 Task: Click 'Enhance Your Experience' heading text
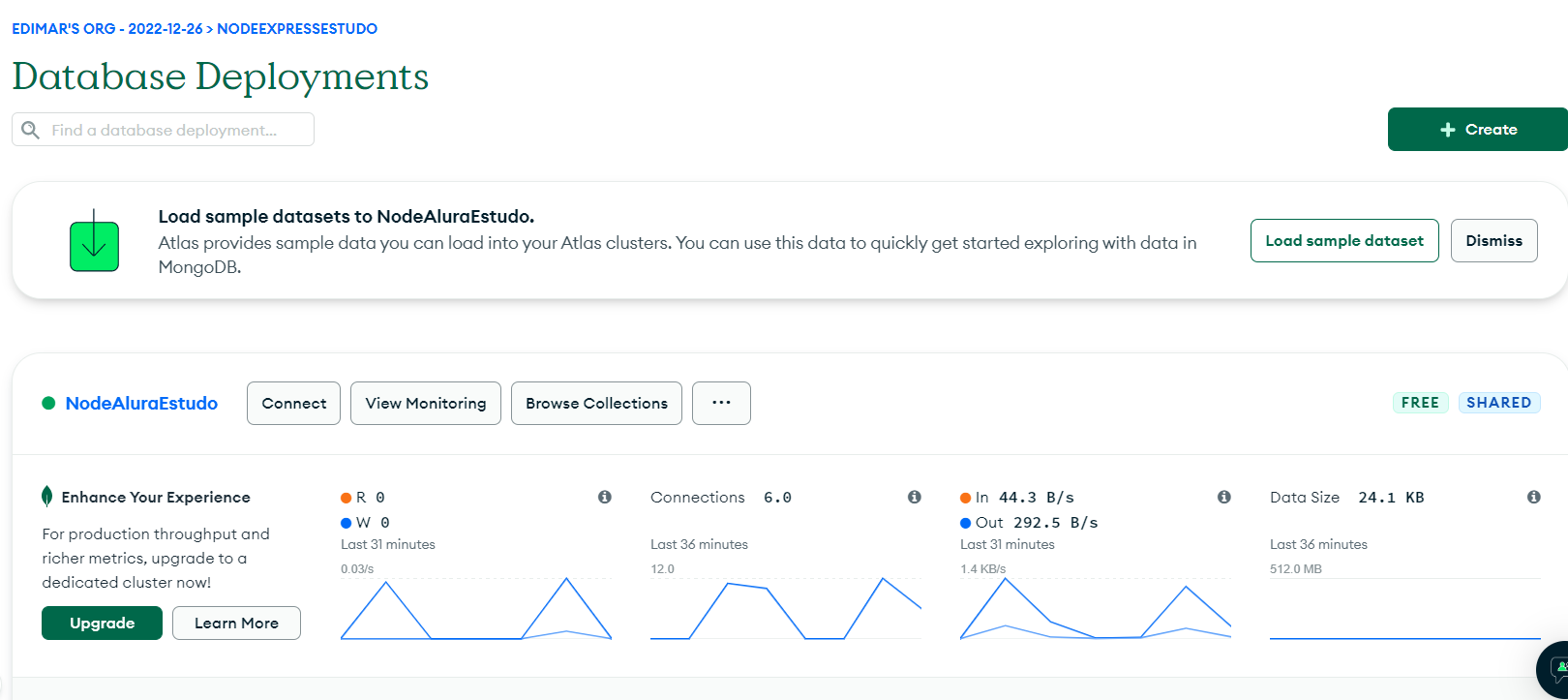pyautogui.click(x=156, y=498)
